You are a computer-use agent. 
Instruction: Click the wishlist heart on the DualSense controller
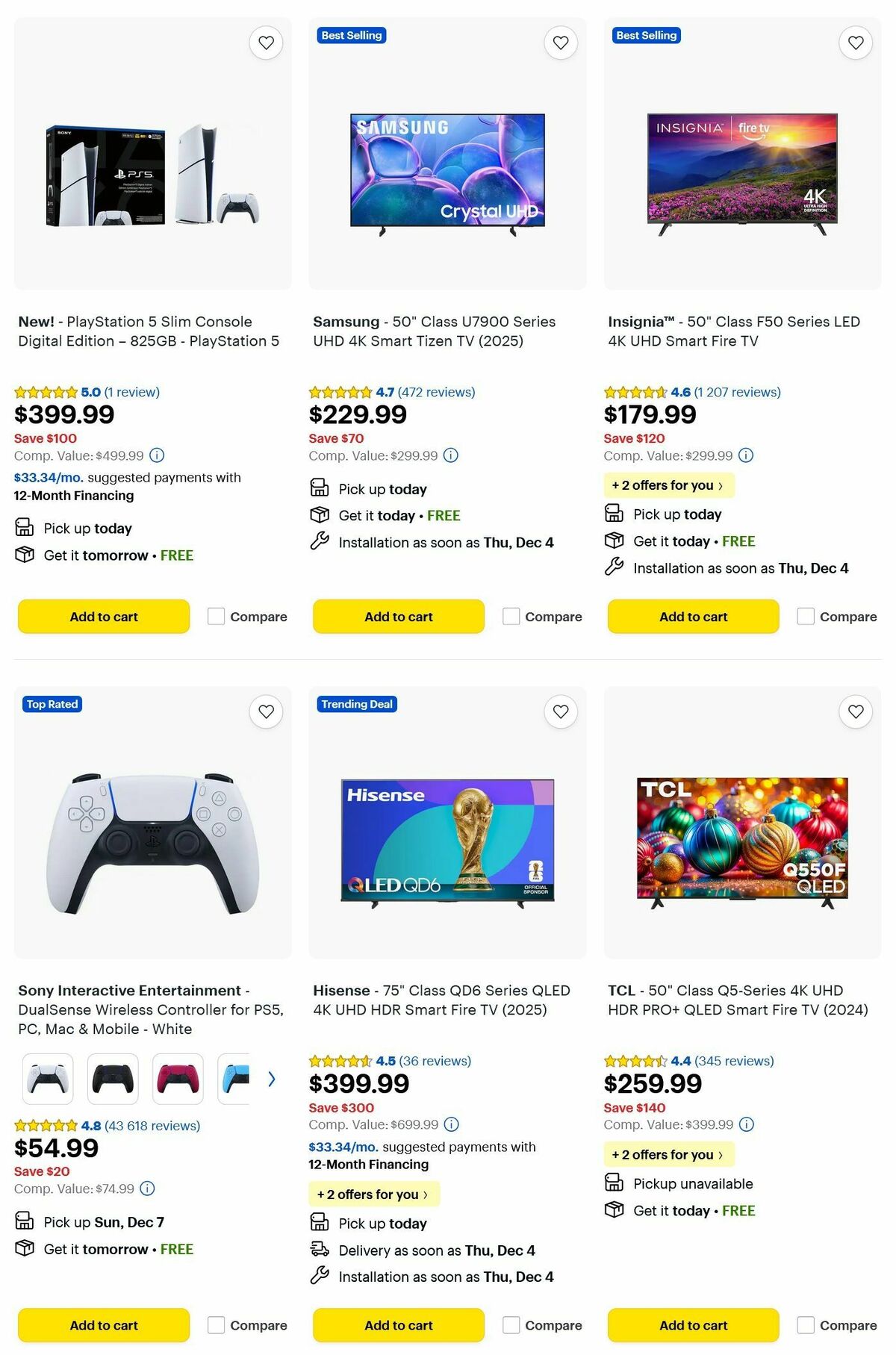266,711
